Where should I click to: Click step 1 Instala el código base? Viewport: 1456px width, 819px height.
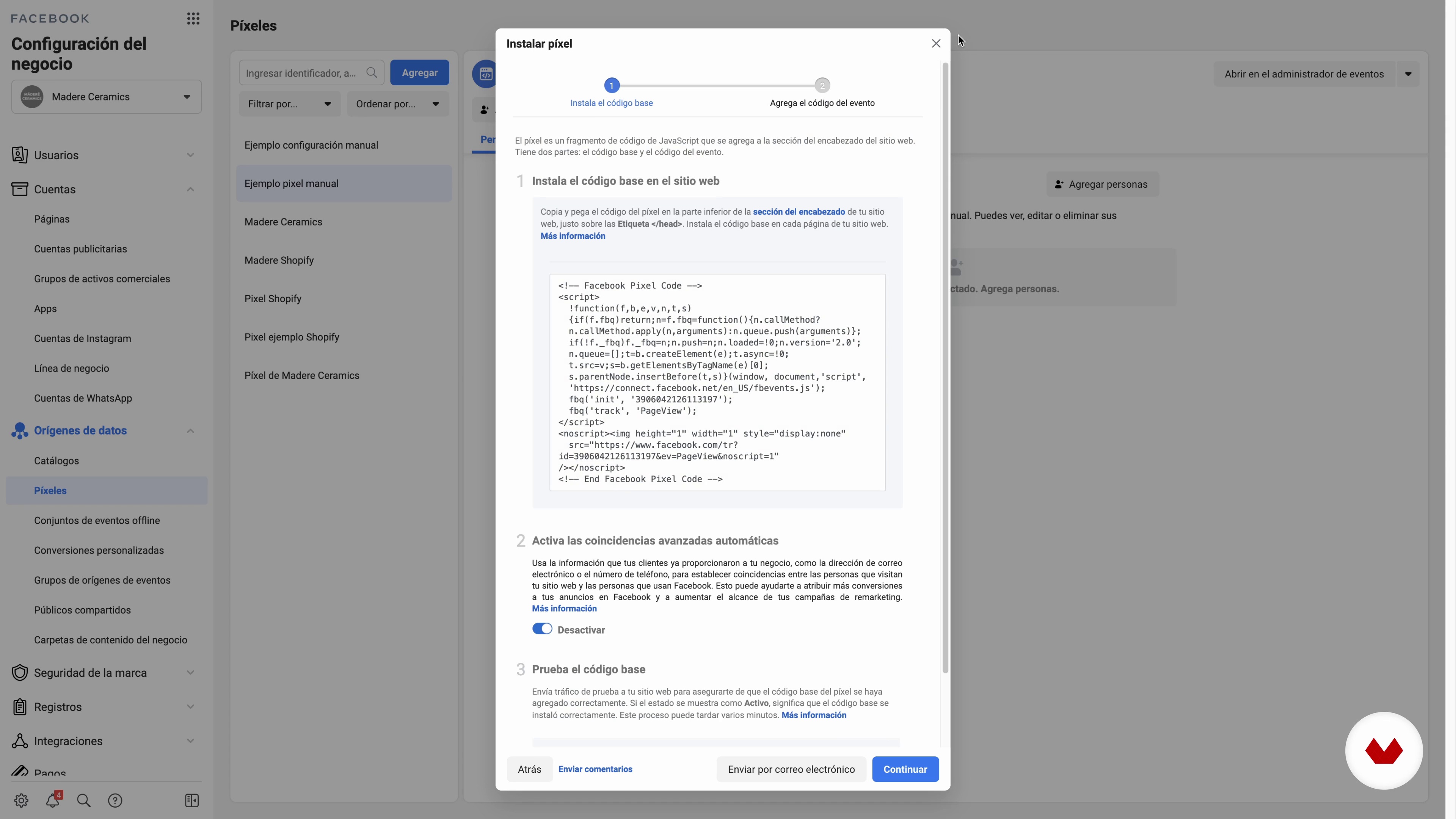point(612,93)
